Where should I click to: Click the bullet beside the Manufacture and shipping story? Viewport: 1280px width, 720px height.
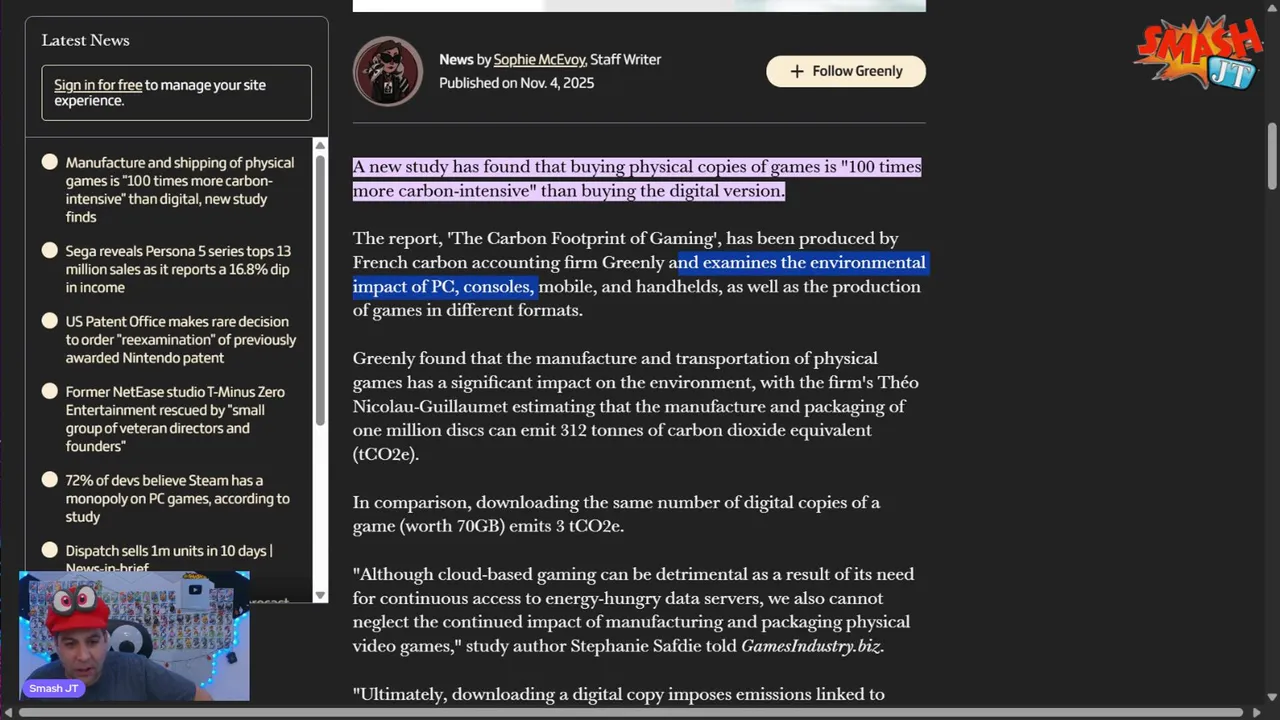pyautogui.click(x=50, y=162)
